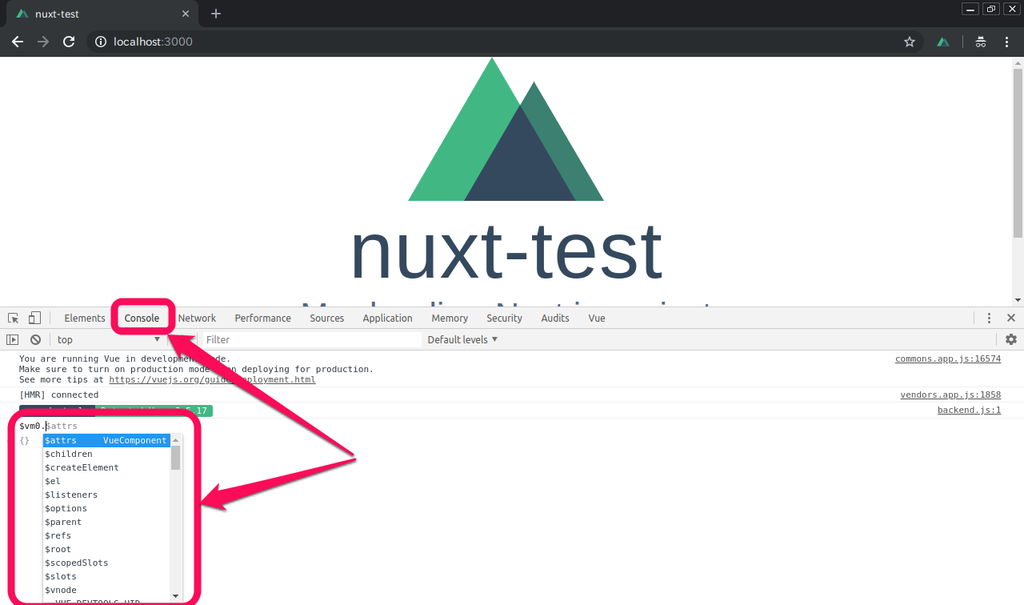Click the localhost:3000 address bar
The height and width of the screenshot is (605, 1024).
click(x=503, y=42)
